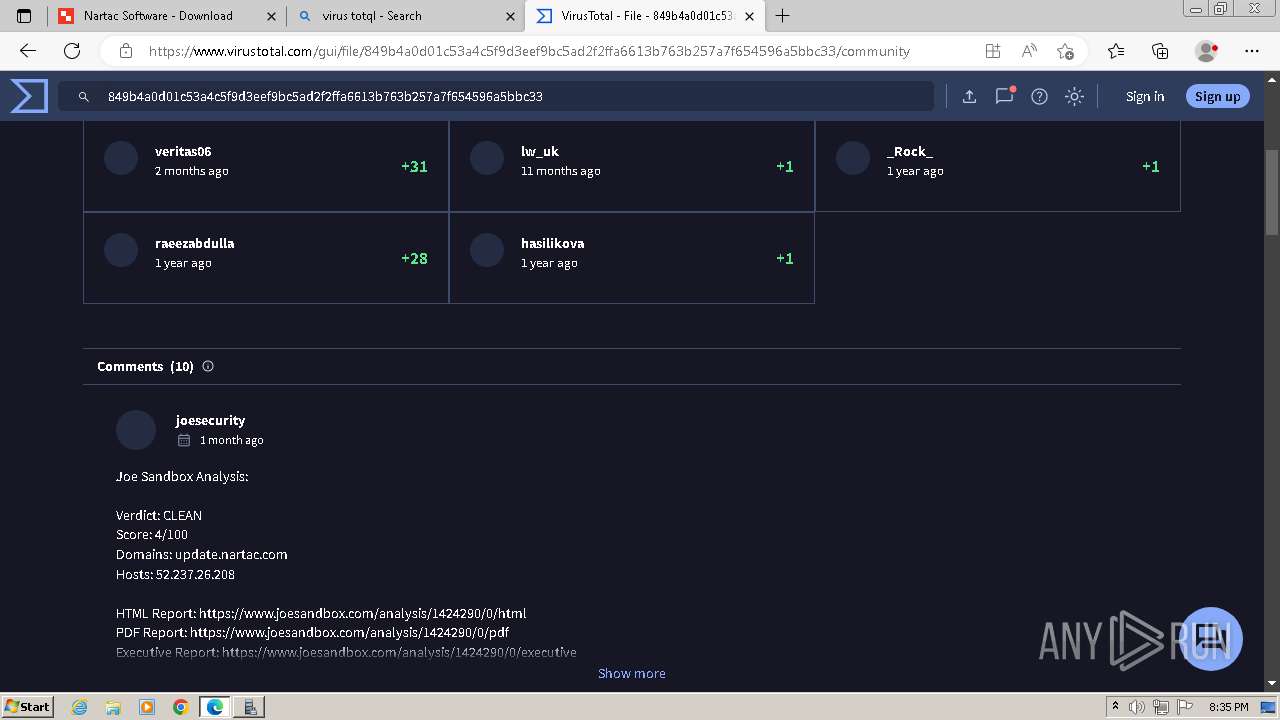Open the lw_uk user name
Screen dimensions: 1280x720
pos(540,151)
